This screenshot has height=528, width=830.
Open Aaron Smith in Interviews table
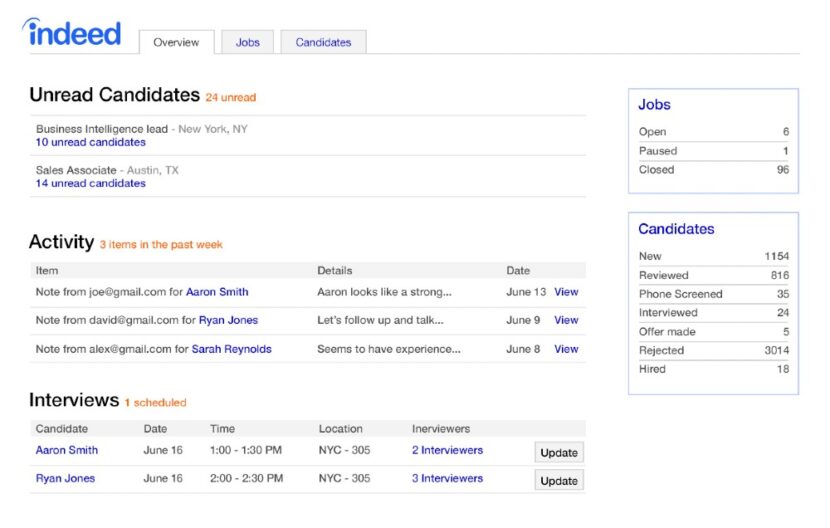[67, 450]
